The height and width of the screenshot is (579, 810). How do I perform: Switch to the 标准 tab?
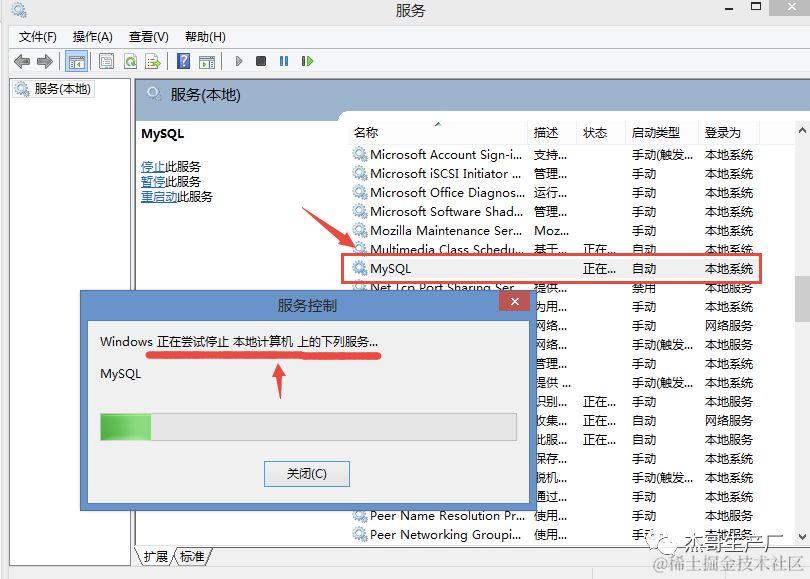click(x=192, y=556)
